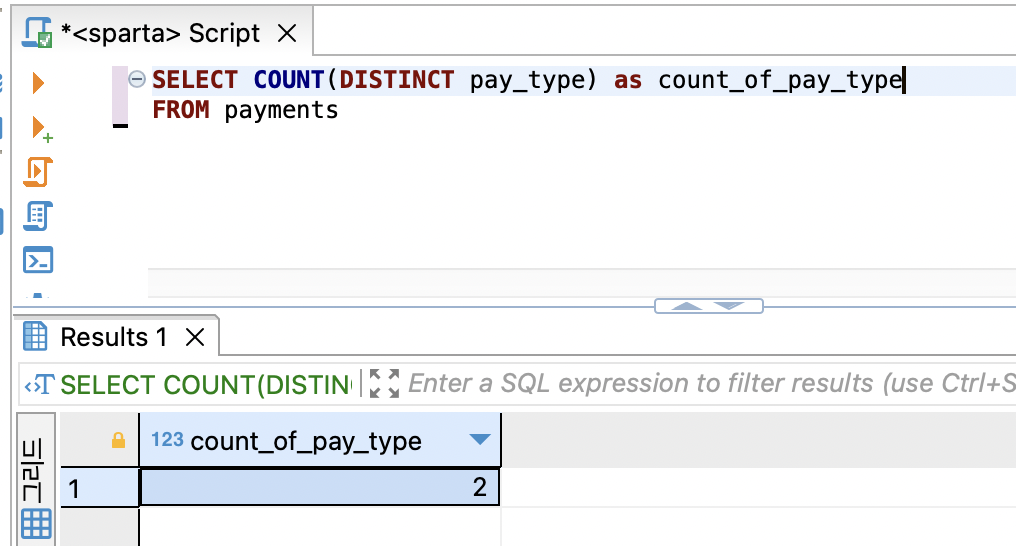Click the alias count_of_pay_type in editor

pyautogui.click(x=780, y=81)
